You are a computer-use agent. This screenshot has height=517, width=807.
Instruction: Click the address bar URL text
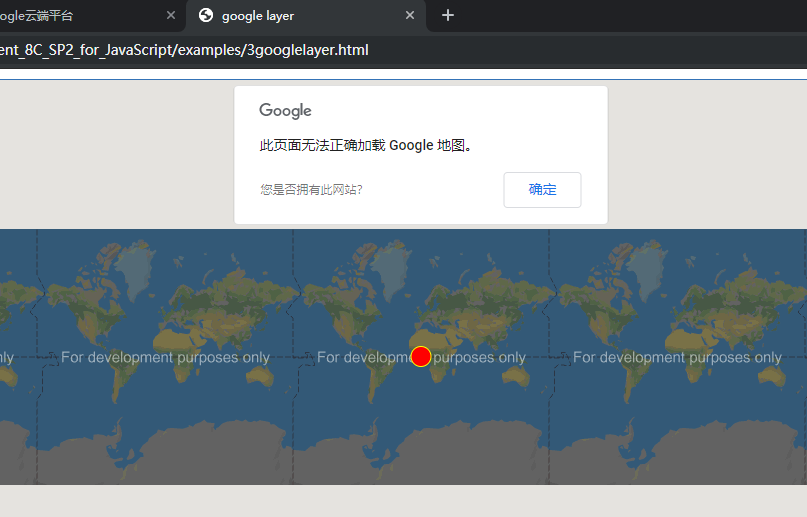(x=184, y=50)
